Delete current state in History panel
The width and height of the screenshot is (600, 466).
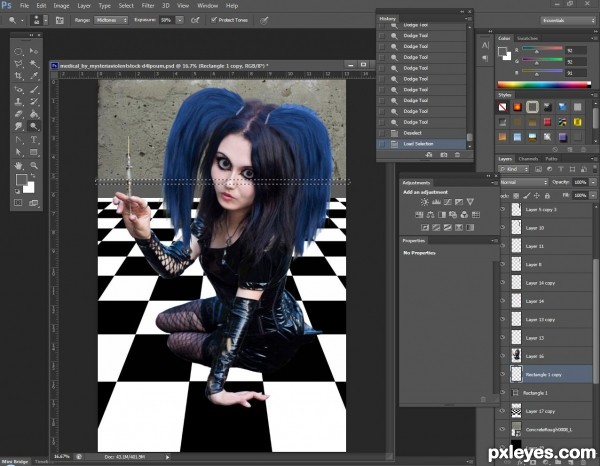point(457,155)
